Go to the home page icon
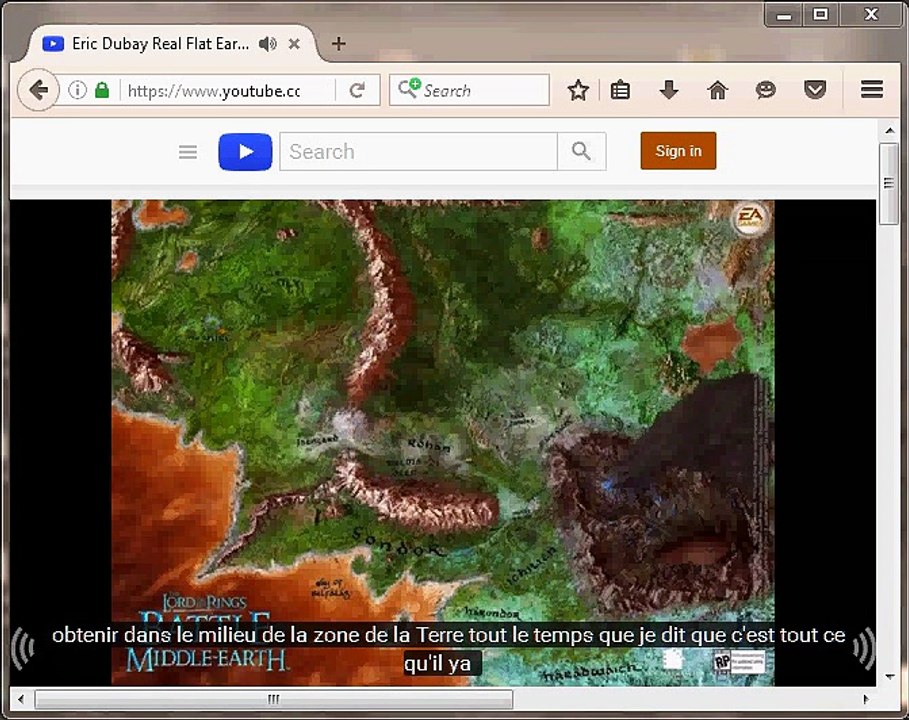909x720 pixels. (718, 90)
